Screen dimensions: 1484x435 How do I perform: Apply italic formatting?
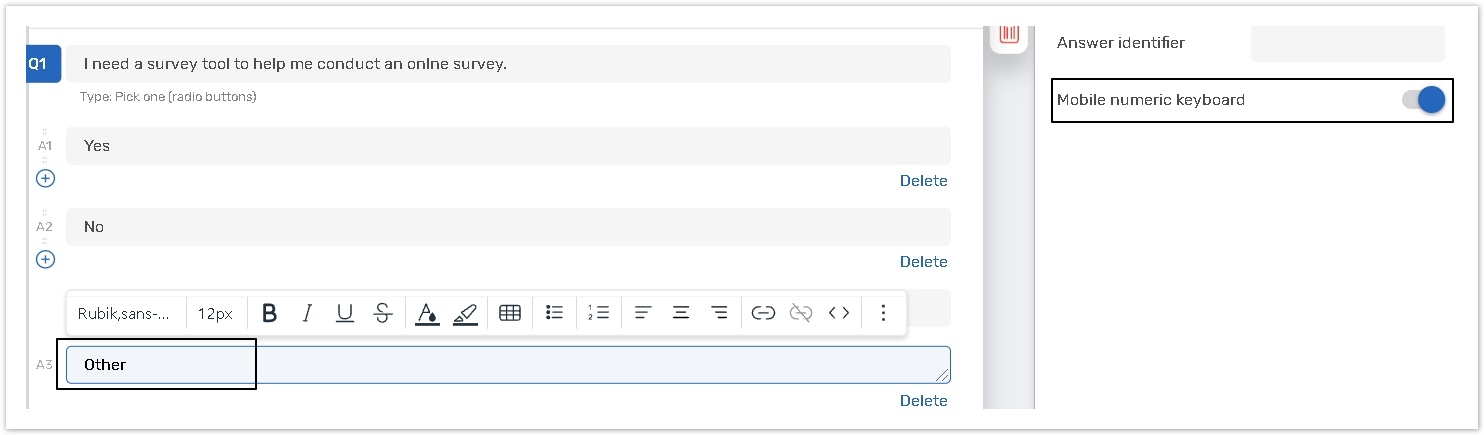click(x=307, y=313)
